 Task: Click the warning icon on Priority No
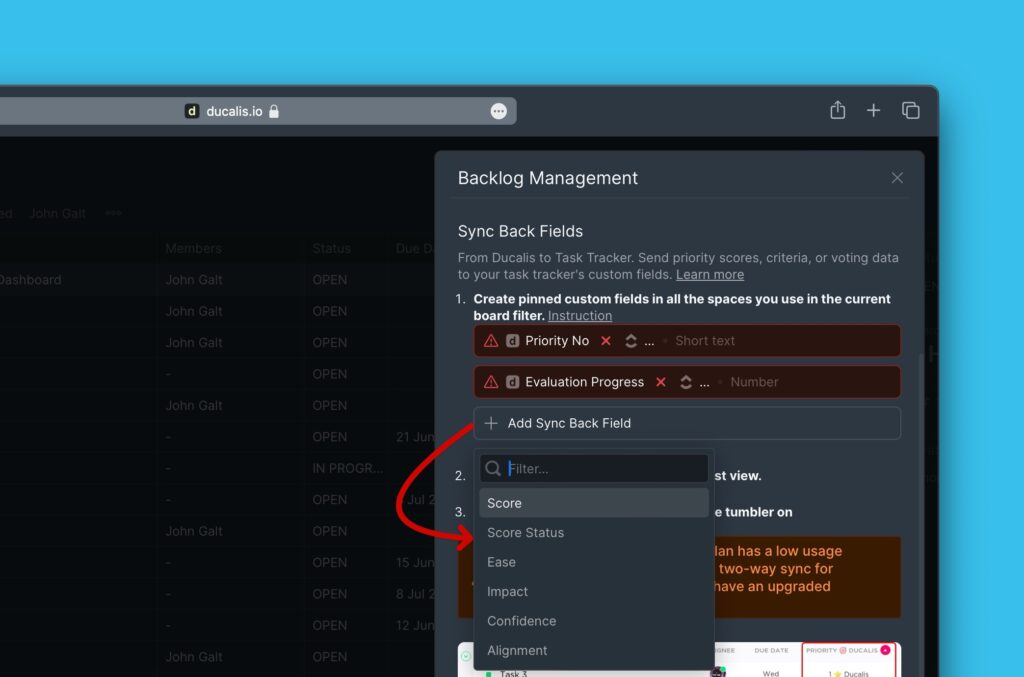(491, 341)
